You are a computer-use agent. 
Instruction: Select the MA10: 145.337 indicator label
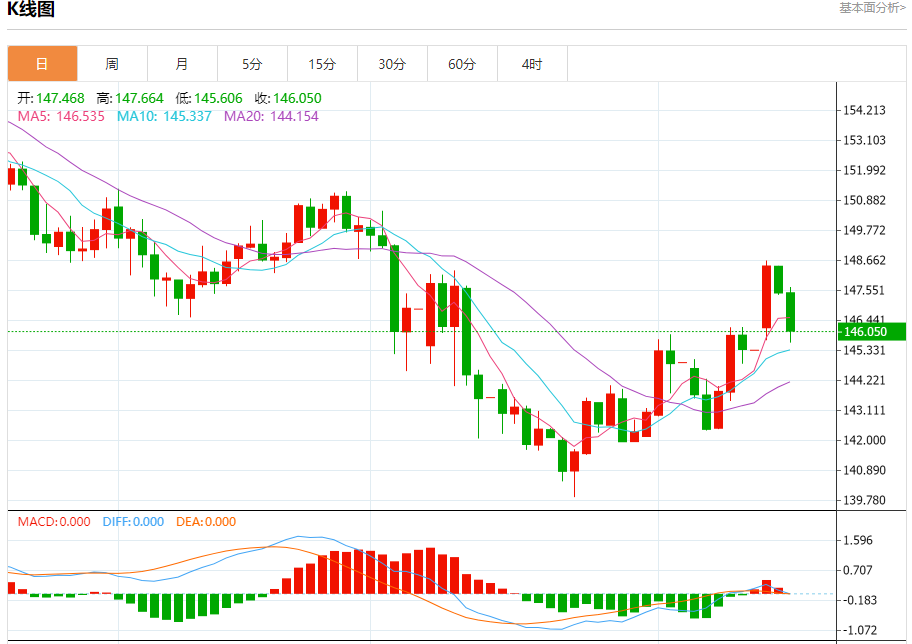164,116
